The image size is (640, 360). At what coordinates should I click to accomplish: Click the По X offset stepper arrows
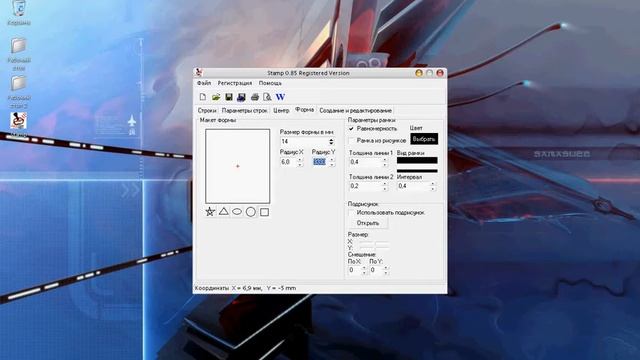(x=364, y=270)
